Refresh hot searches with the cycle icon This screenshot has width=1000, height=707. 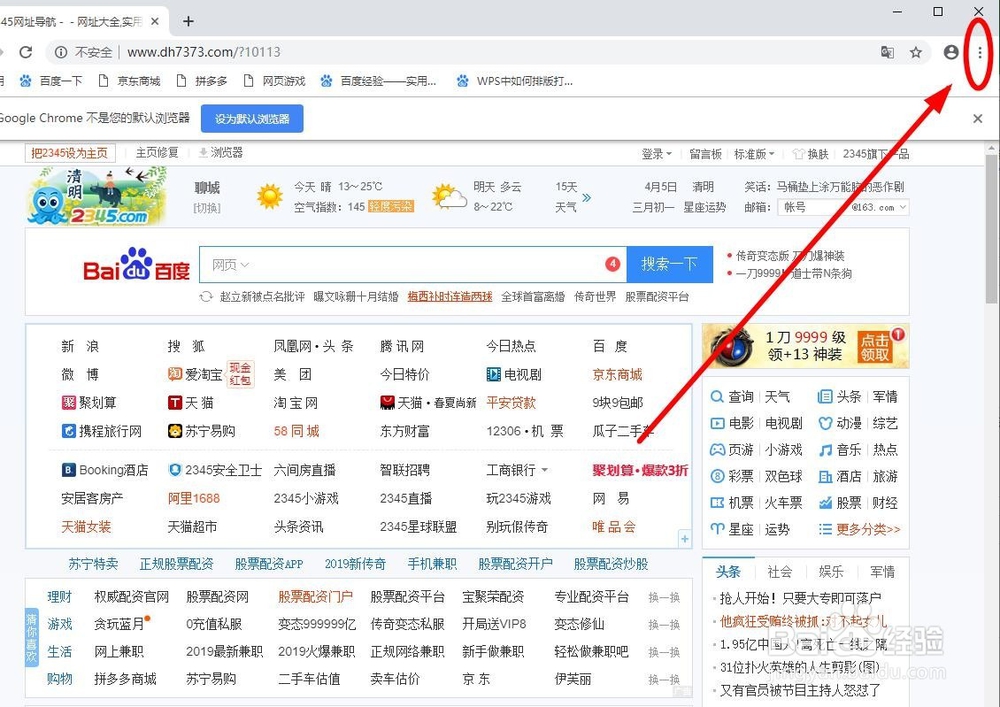click(206, 296)
